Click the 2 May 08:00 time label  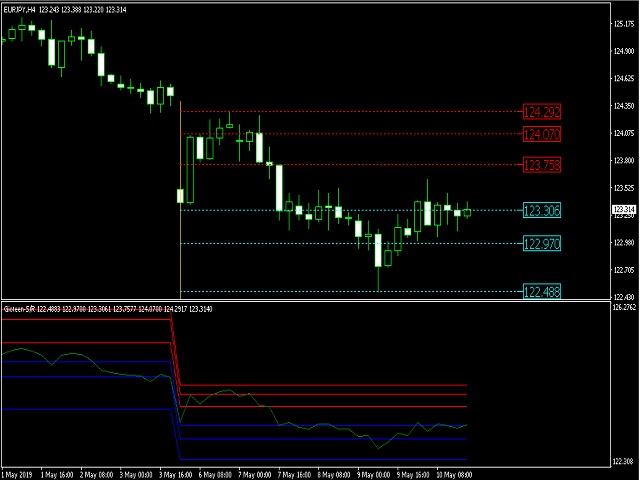coord(97,475)
